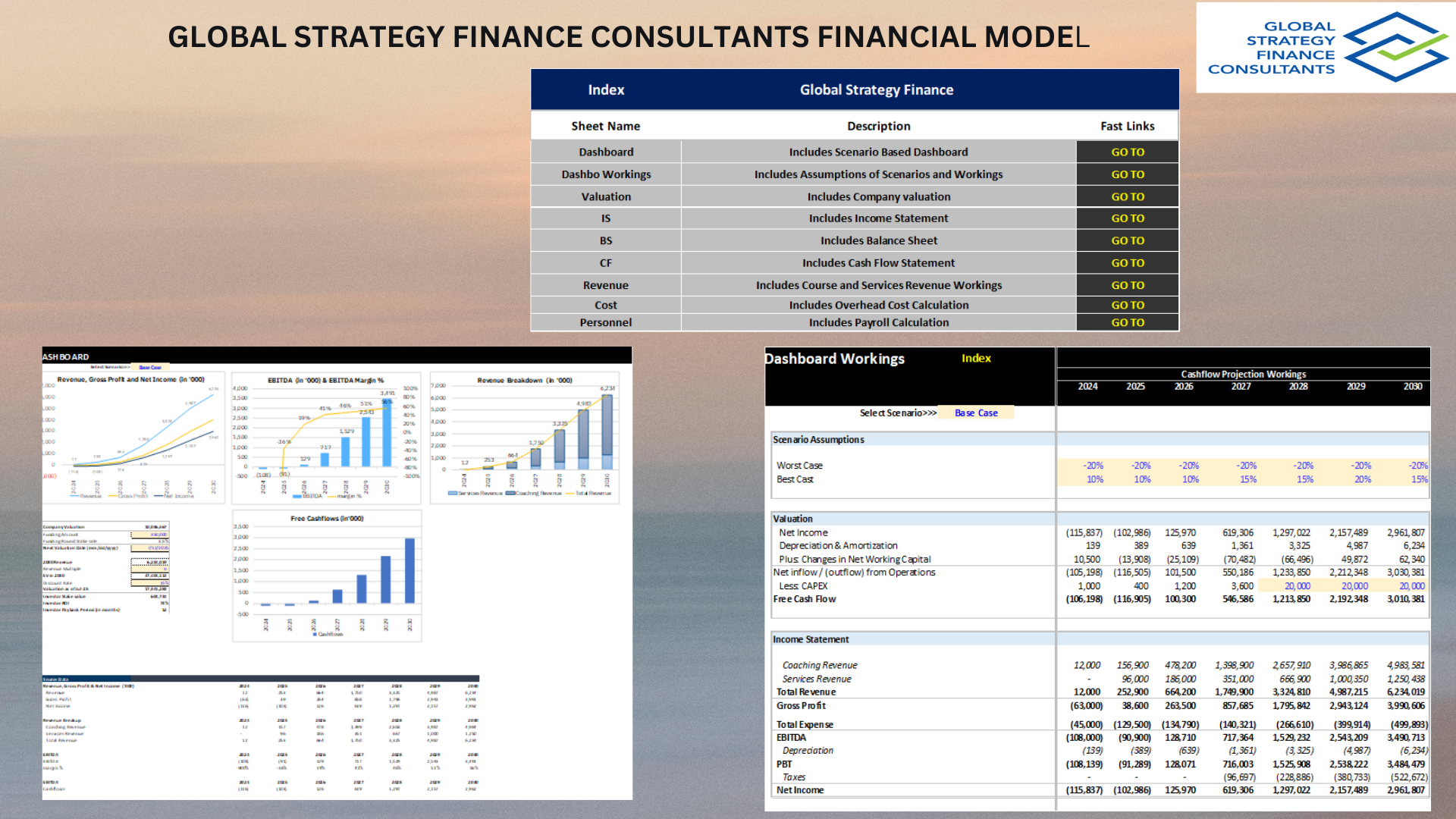The image size is (1456, 819).
Task: Click 'Fast Links' column header
Action: point(1128,126)
